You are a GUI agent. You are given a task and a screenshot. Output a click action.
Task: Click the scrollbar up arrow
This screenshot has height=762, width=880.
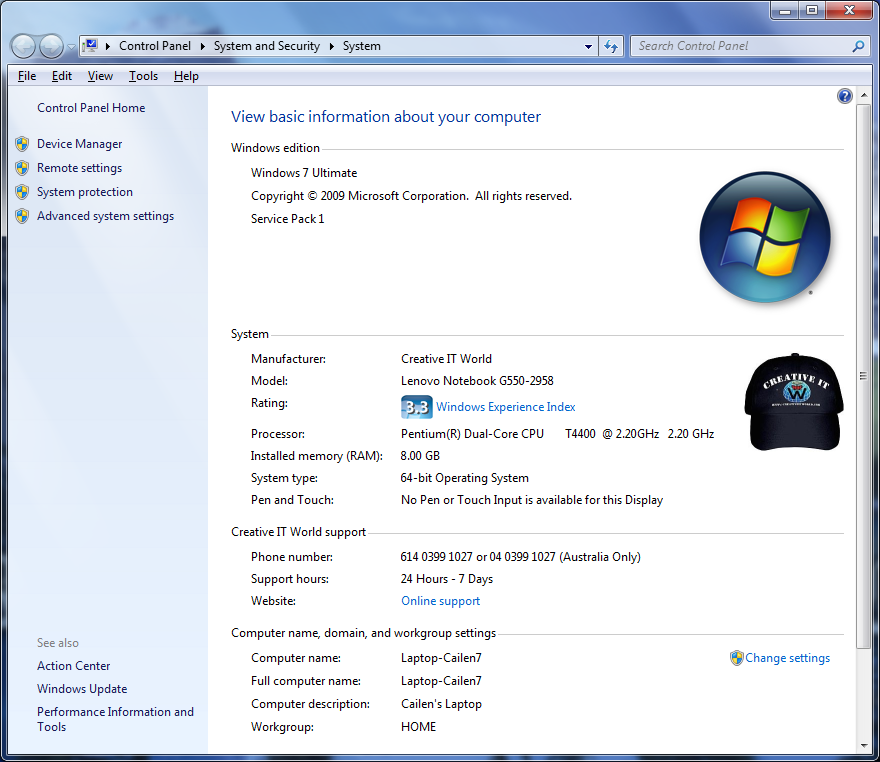[864, 95]
